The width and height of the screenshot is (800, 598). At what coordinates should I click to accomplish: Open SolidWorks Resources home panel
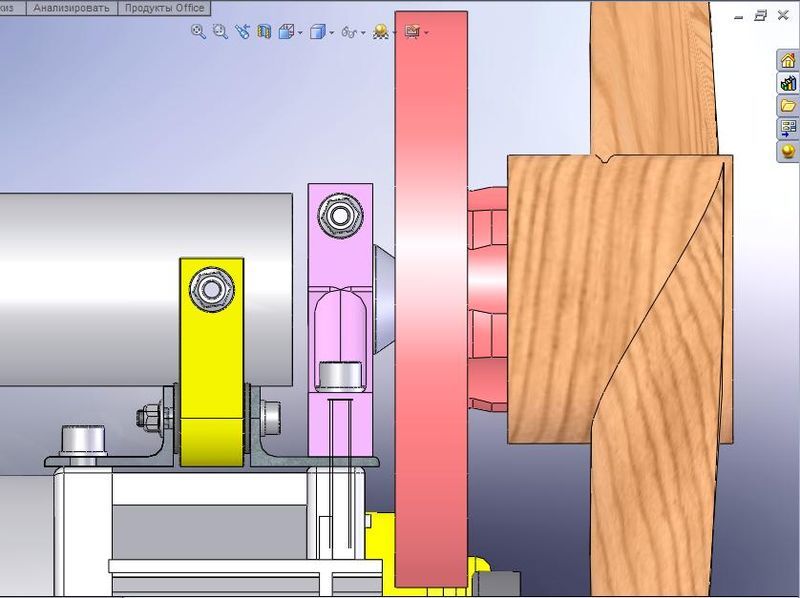(x=788, y=61)
